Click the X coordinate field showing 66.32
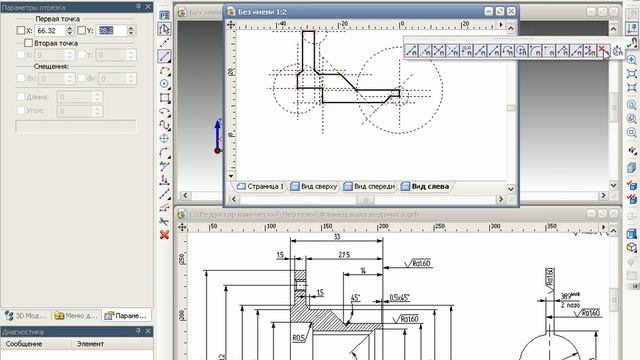The height and width of the screenshot is (360, 640). coord(50,31)
